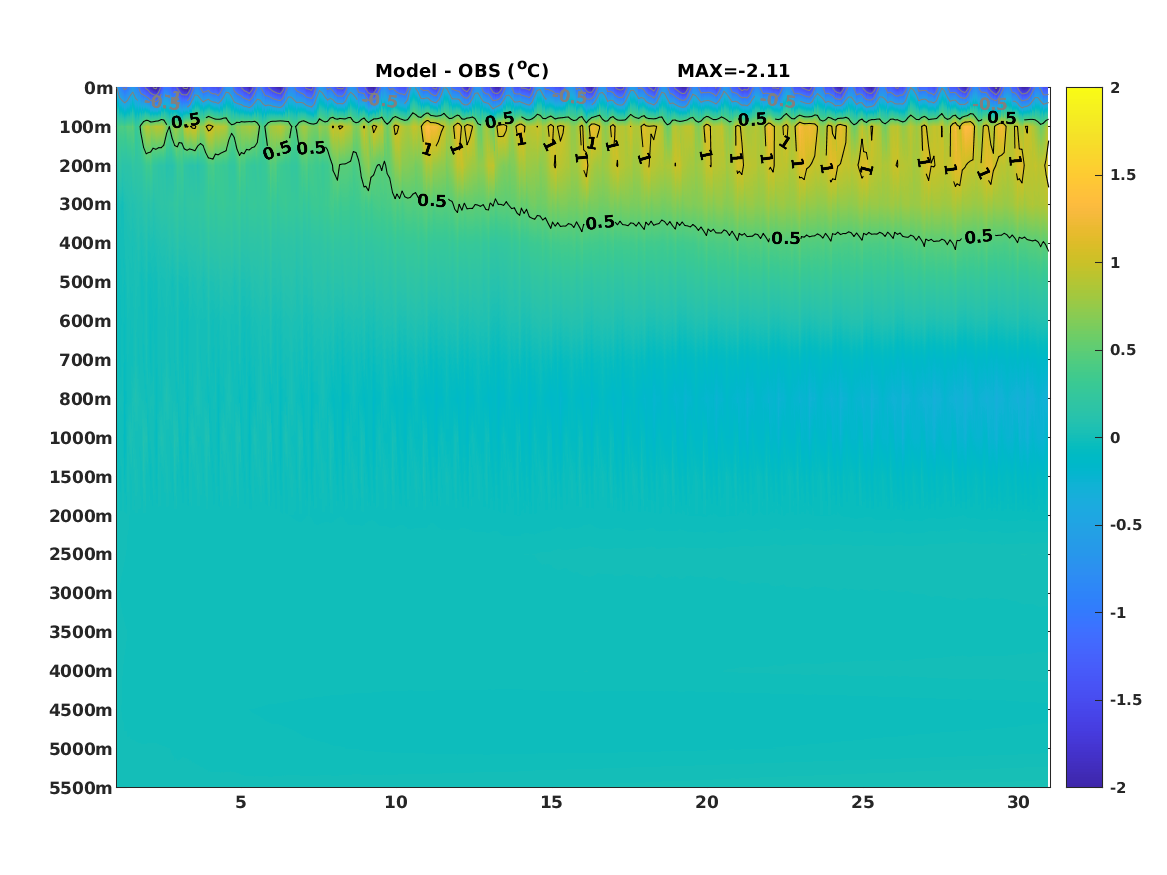Click the plot title "Model - OBS (°C)"
Viewport: 1167px width, 875px height.
click(461, 70)
